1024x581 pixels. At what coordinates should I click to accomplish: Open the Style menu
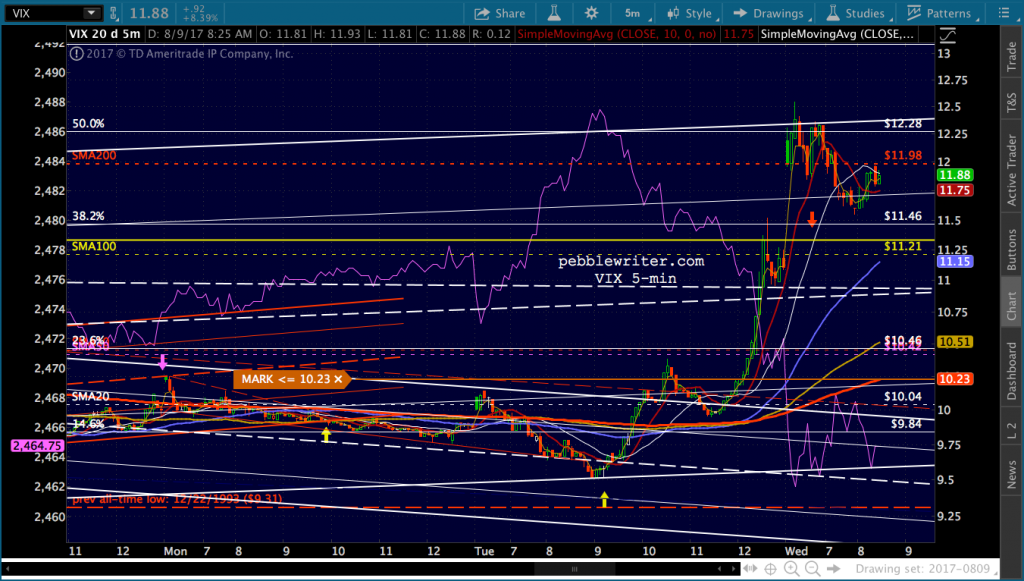point(689,13)
